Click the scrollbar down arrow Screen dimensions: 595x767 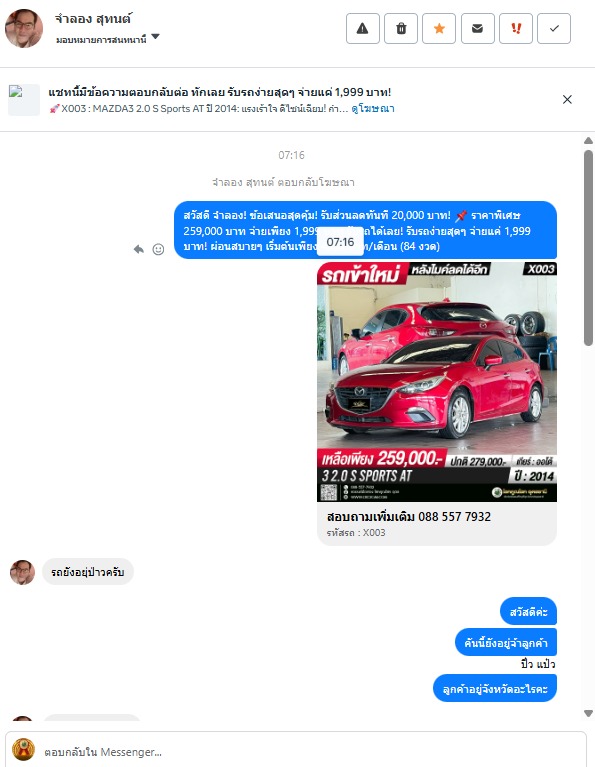[x=589, y=713]
